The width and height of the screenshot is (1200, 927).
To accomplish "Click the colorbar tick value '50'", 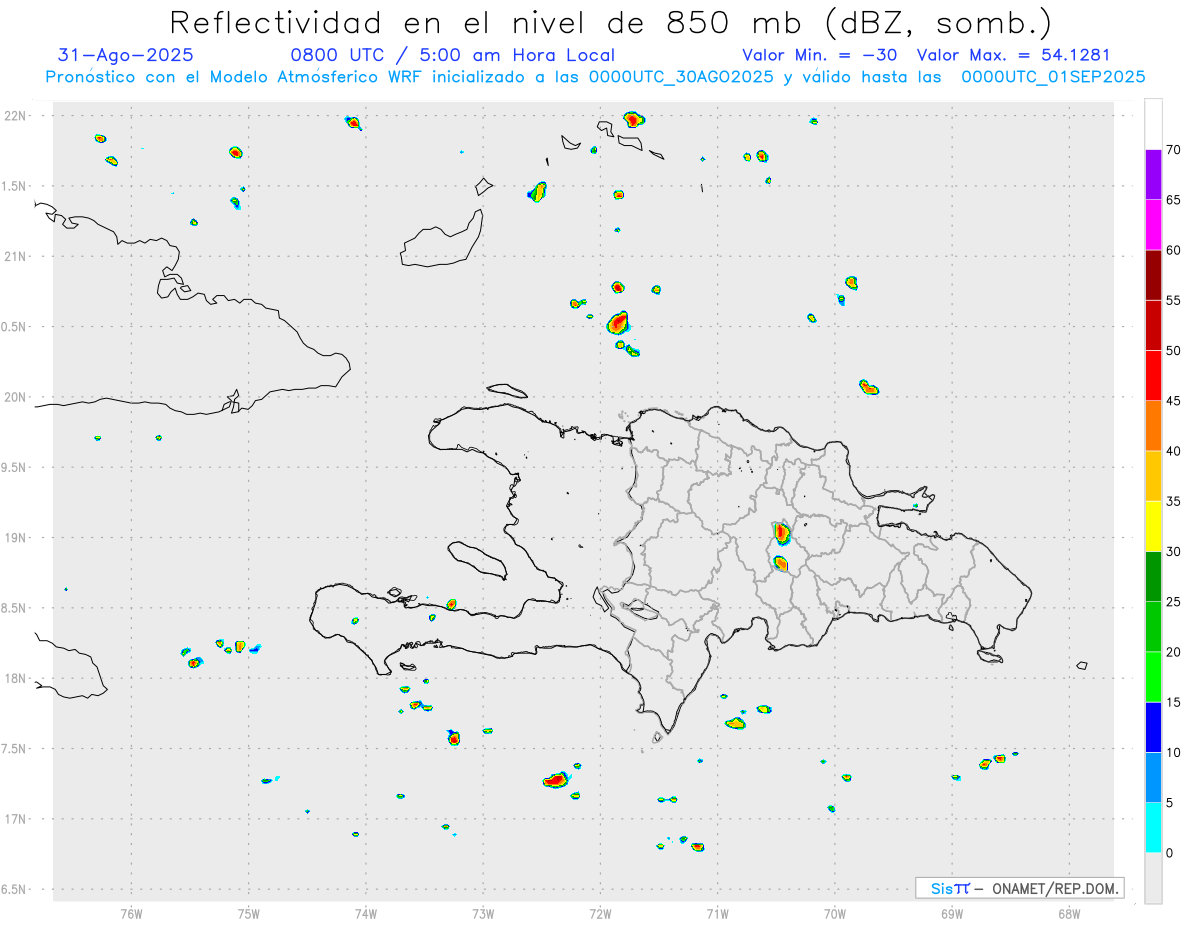I will point(1174,351).
